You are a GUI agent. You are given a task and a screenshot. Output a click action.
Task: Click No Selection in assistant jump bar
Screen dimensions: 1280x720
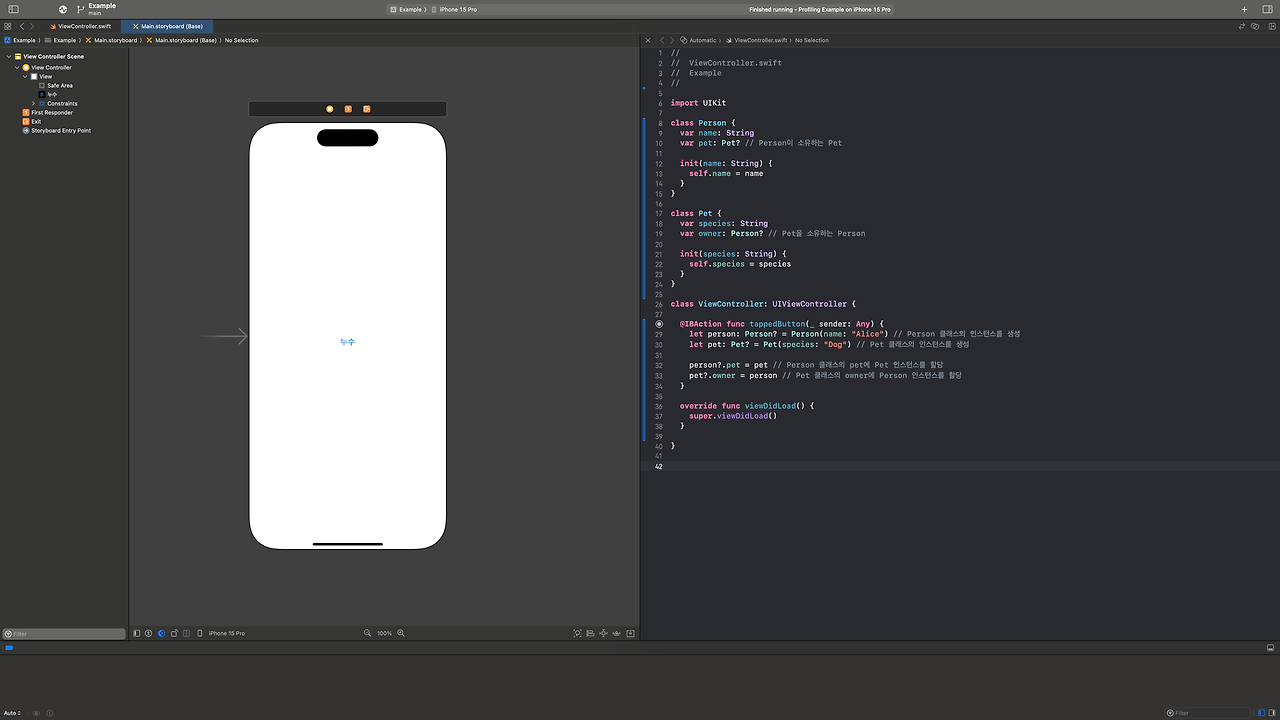click(812, 40)
